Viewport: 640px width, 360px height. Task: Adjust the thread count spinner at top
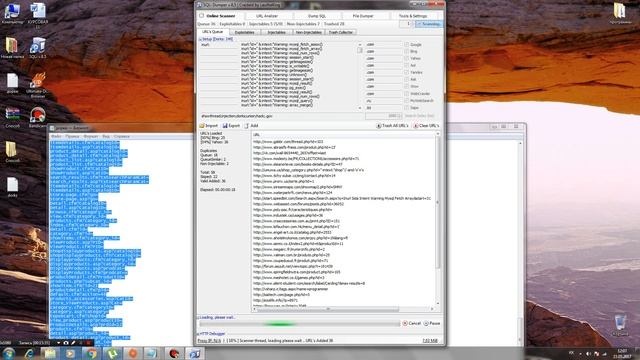point(407,24)
